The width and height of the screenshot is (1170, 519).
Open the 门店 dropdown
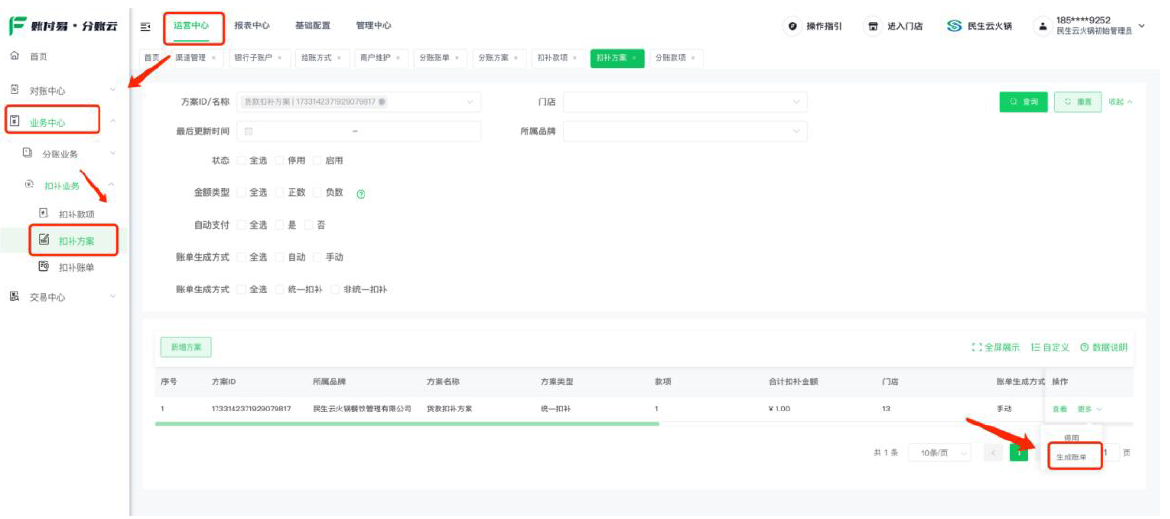pos(685,102)
